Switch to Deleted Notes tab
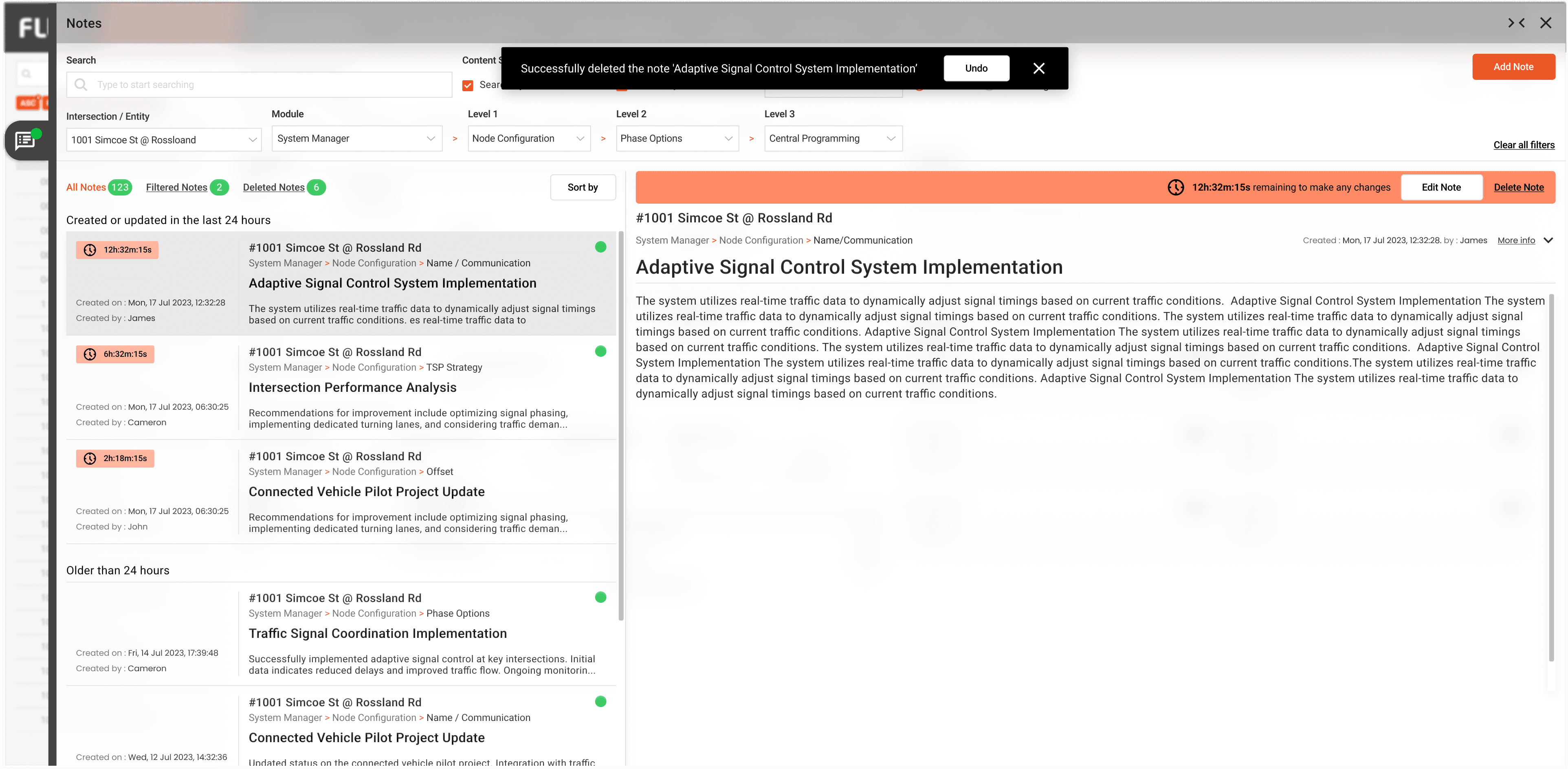Image resolution: width=1568 pixels, height=769 pixels. tap(273, 187)
